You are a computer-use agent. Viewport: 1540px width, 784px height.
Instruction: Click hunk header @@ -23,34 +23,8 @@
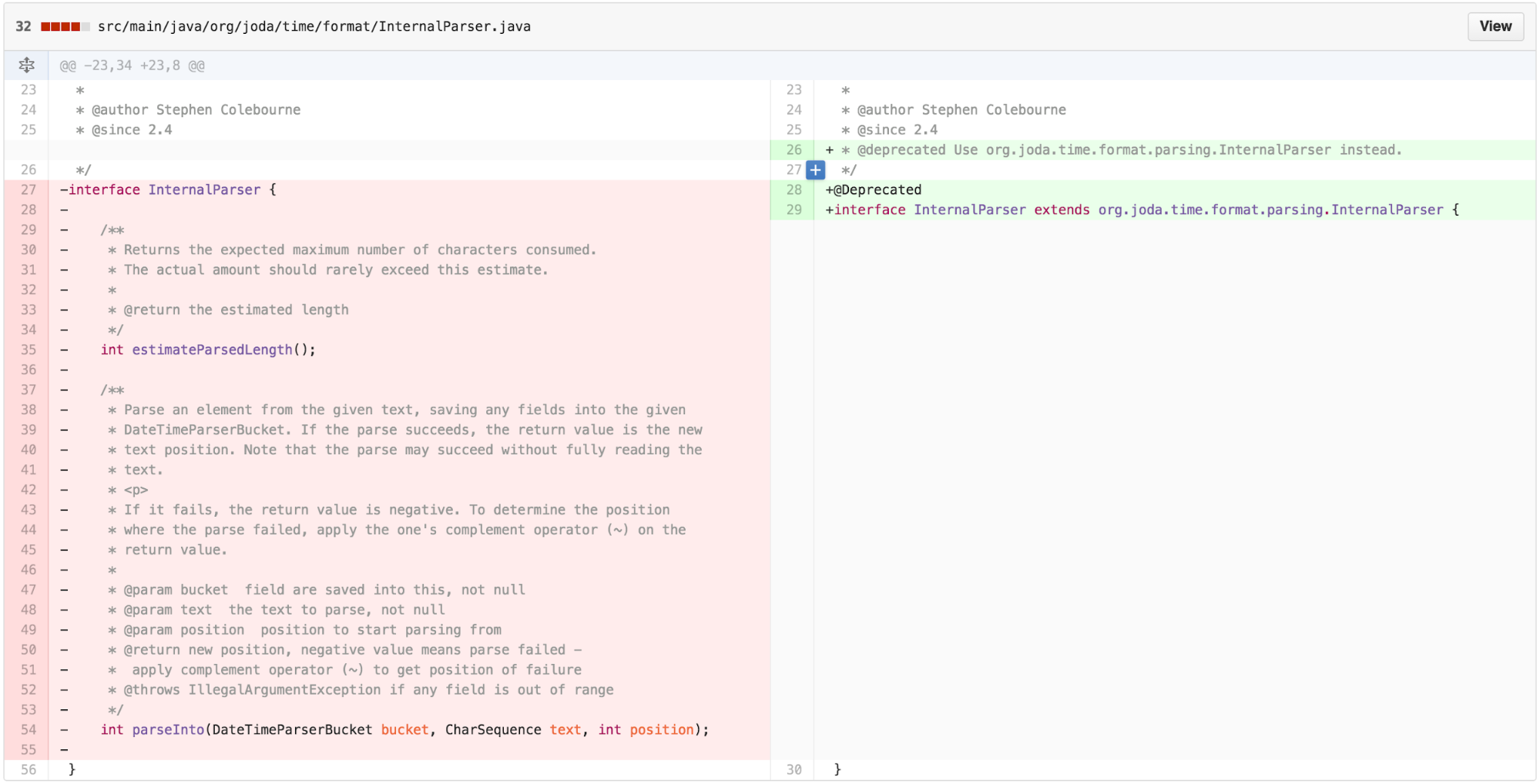coord(133,65)
